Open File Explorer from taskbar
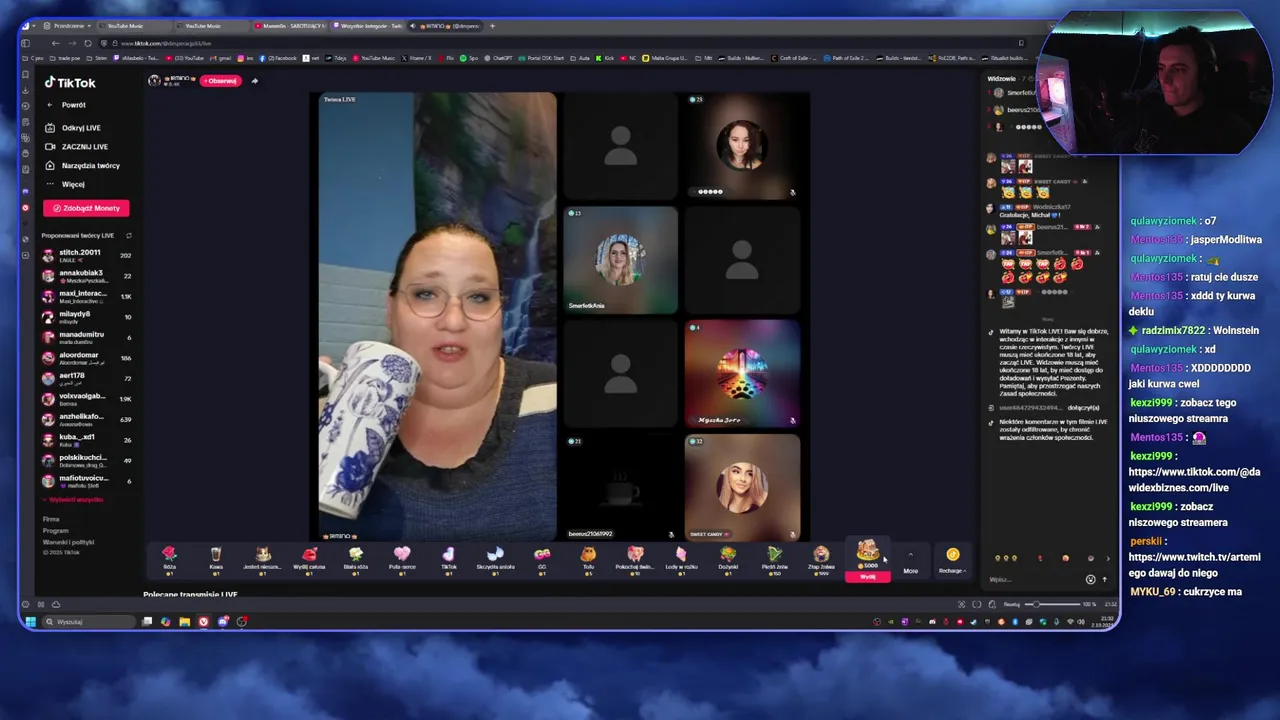Image resolution: width=1280 pixels, height=720 pixels. tap(184, 622)
